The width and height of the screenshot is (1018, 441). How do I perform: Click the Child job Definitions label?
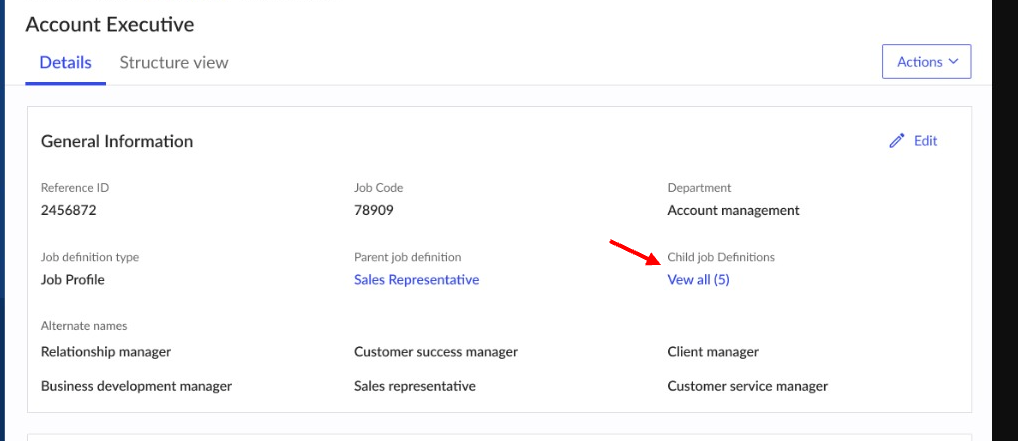(x=721, y=257)
